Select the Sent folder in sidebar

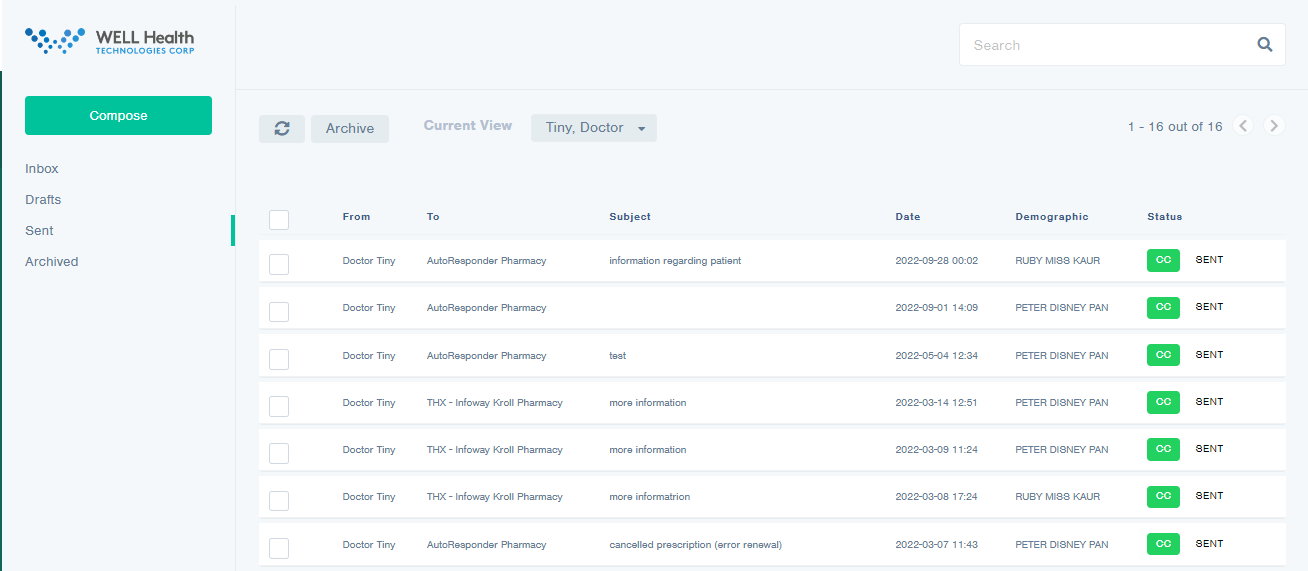tap(39, 231)
